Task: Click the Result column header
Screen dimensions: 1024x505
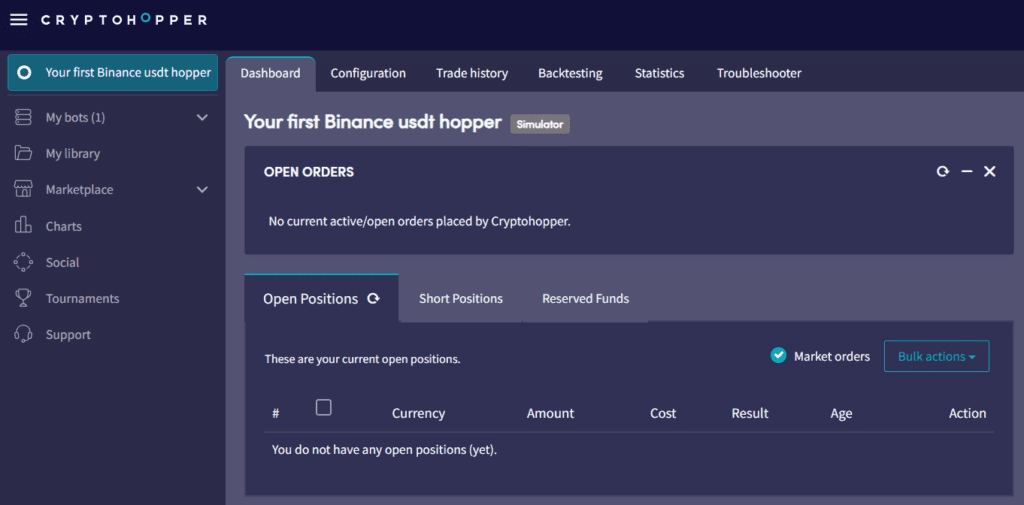Action: [x=750, y=414]
